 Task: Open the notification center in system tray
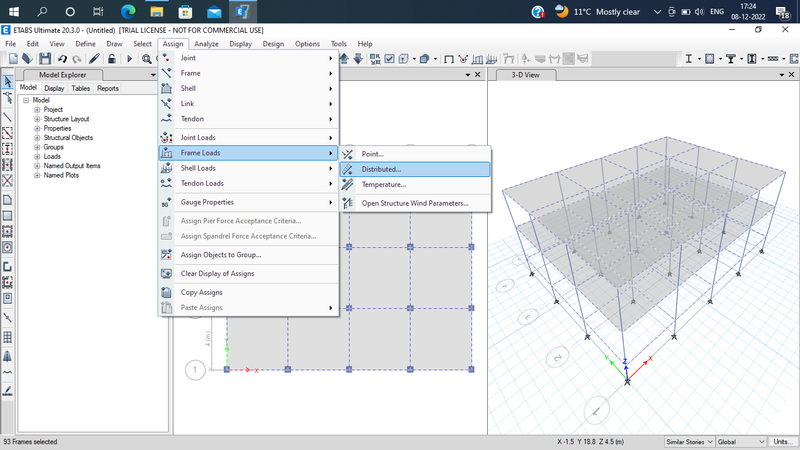782,12
